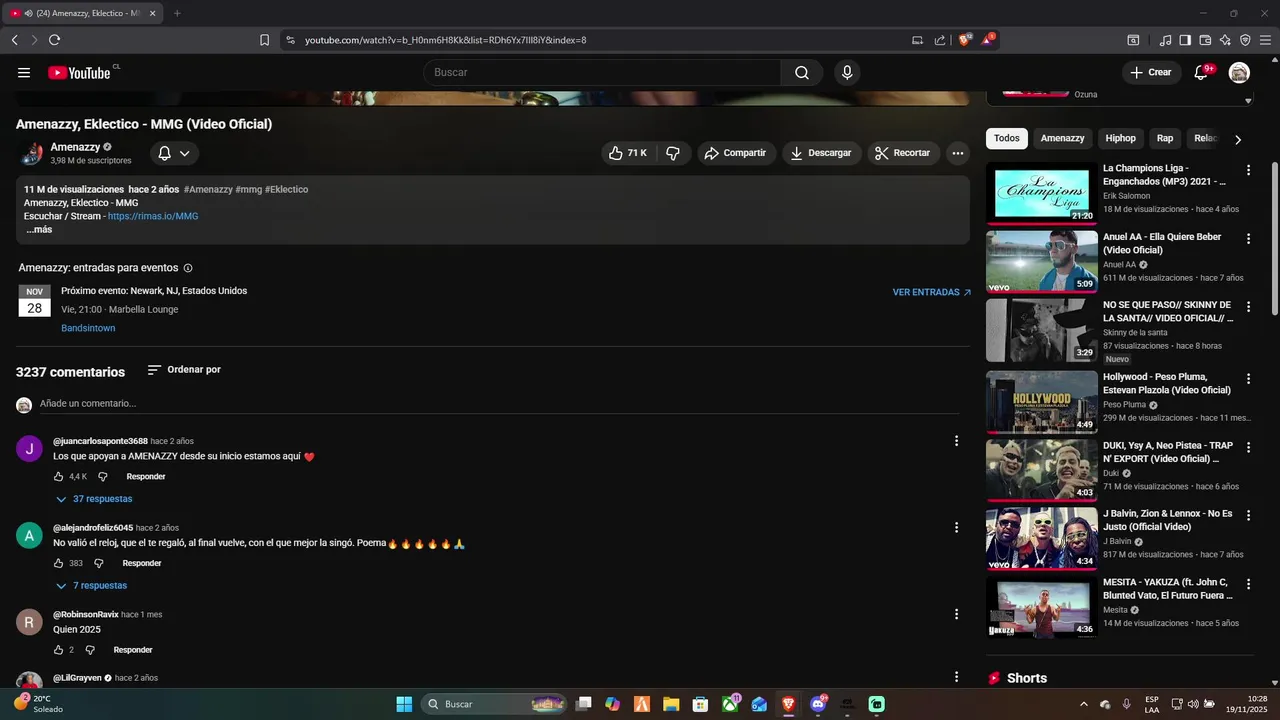Open File Explorer in the taskbar

671,704
